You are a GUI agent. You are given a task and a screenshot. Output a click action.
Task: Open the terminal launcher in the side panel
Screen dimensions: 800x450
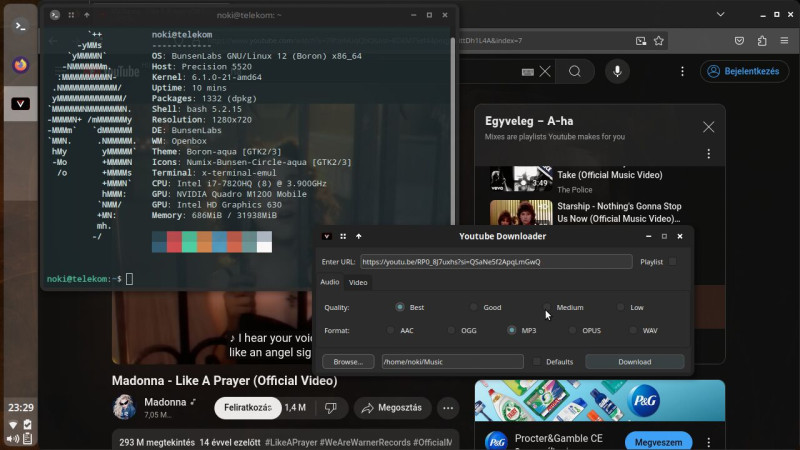point(20,26)
